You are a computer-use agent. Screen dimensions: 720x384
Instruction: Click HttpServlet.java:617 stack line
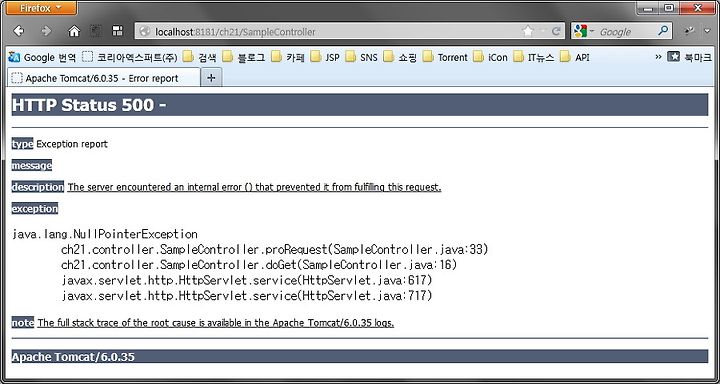click(x=247, y=280)
